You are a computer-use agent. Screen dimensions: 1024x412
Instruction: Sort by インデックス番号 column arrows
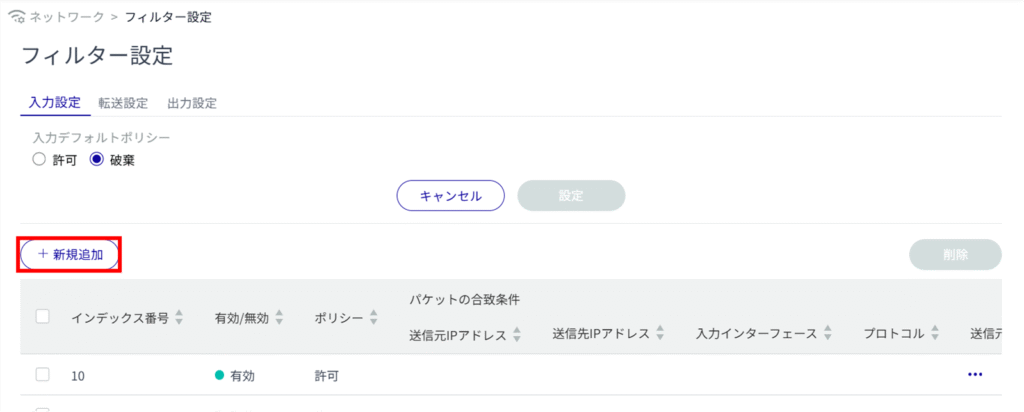coord(180,318)
